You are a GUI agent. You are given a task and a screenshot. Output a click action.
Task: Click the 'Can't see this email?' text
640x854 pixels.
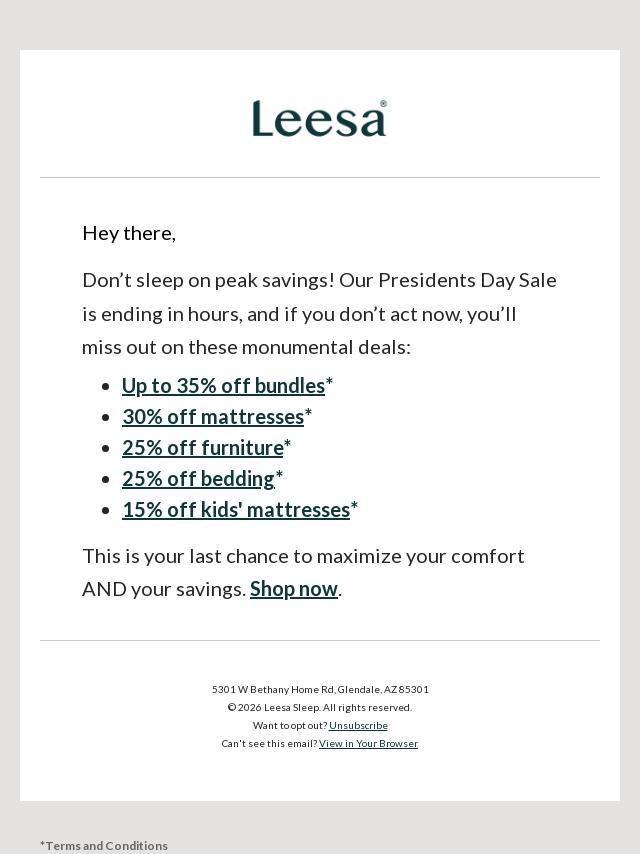coord(269,744)
